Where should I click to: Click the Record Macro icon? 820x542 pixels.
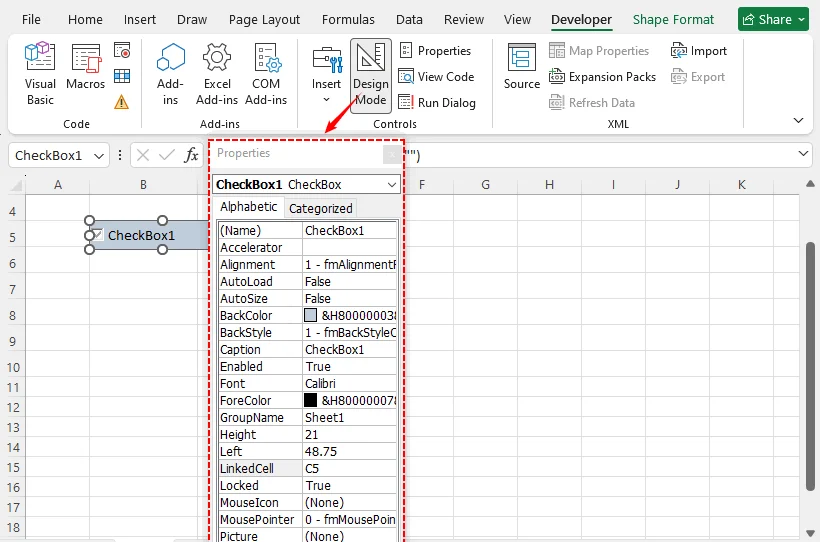(x=122, y=51)
